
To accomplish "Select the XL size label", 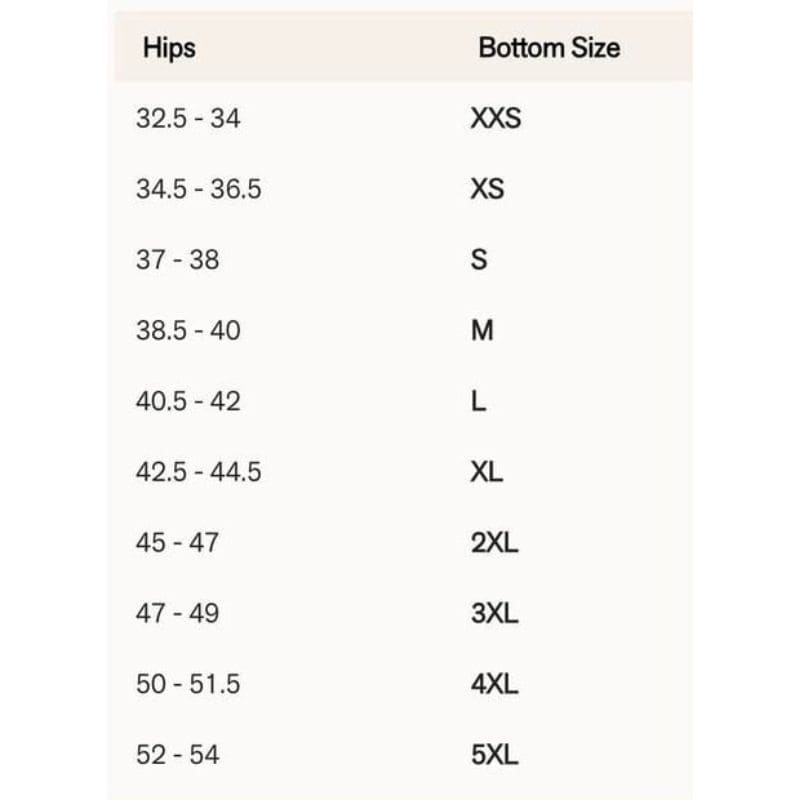I will [x=487, y=472].
